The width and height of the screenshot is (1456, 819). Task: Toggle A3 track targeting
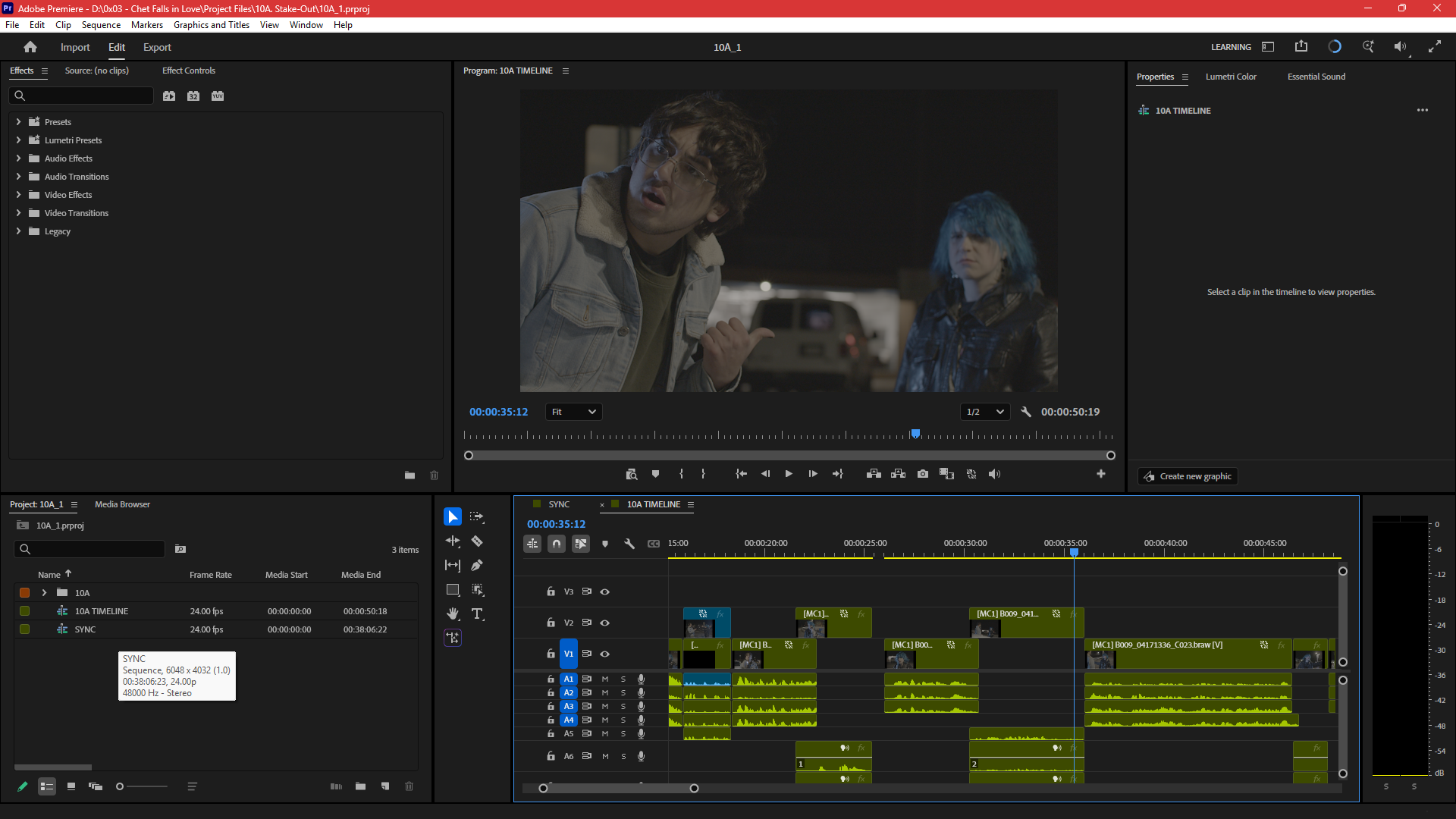coord(569,707)
